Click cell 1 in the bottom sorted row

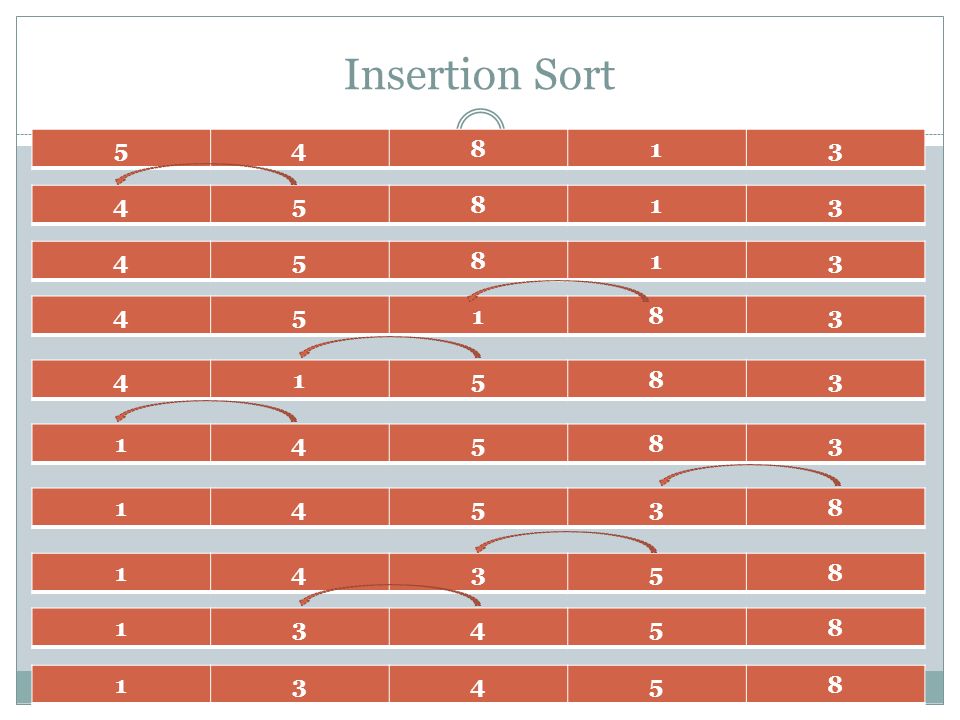[121, 684]
